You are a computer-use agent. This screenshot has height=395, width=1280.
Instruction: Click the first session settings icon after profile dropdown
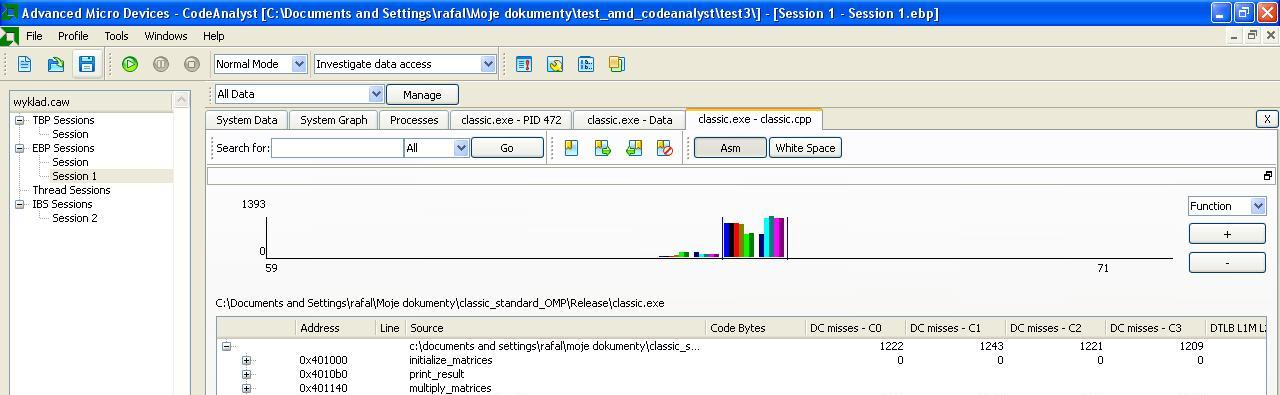point(524,64)
